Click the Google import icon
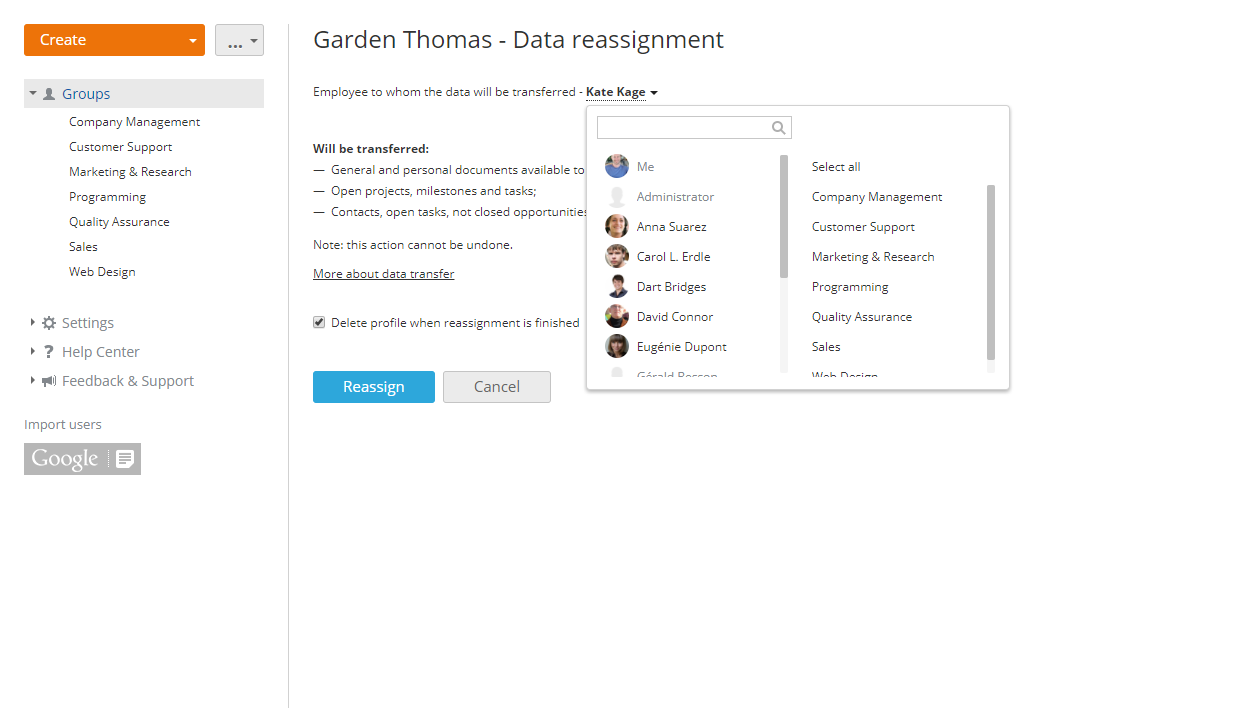 coord(82,458)
